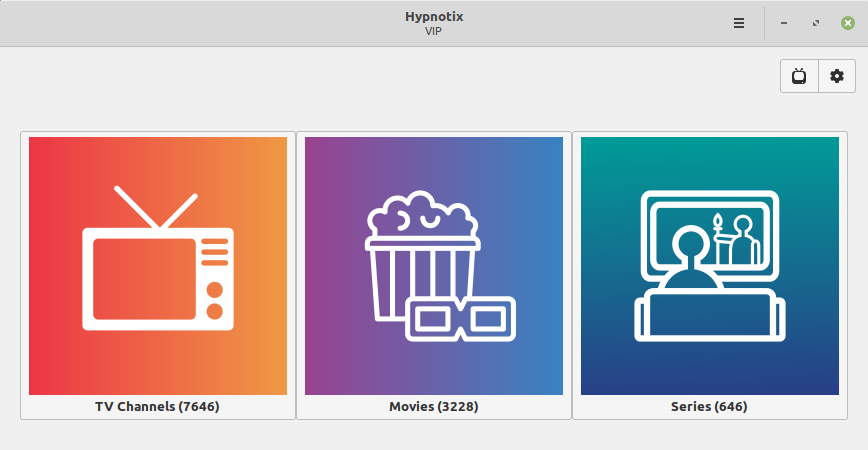Open the Movies (3228) label
Screen dimensions: 868x450
tap(433, 407)
